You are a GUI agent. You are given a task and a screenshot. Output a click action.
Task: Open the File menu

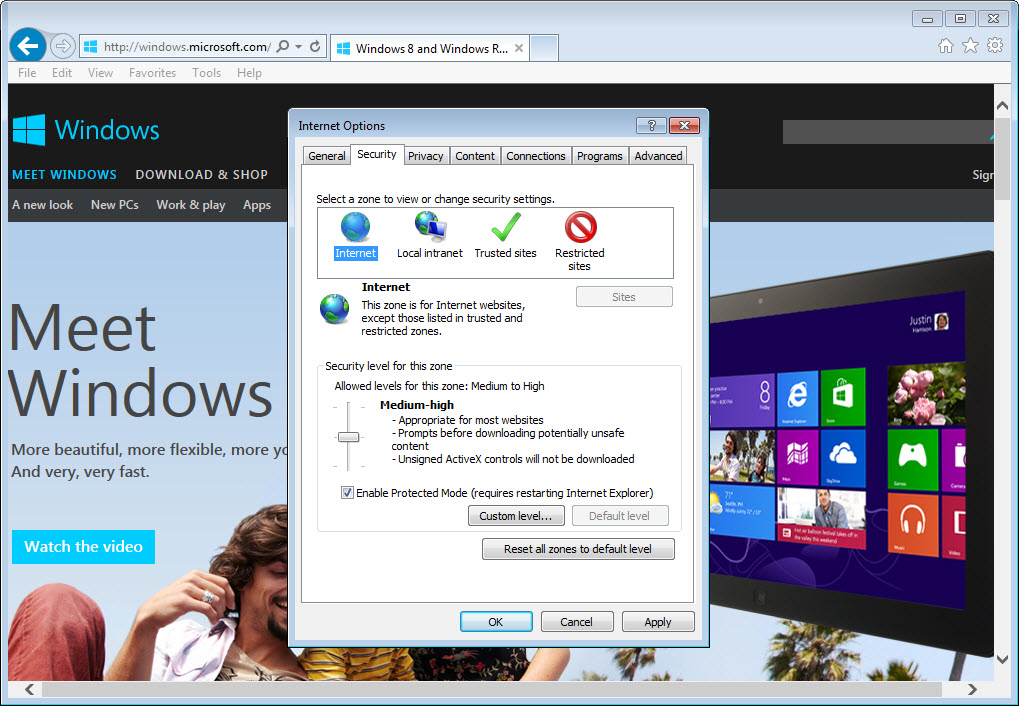click(27, 73)
